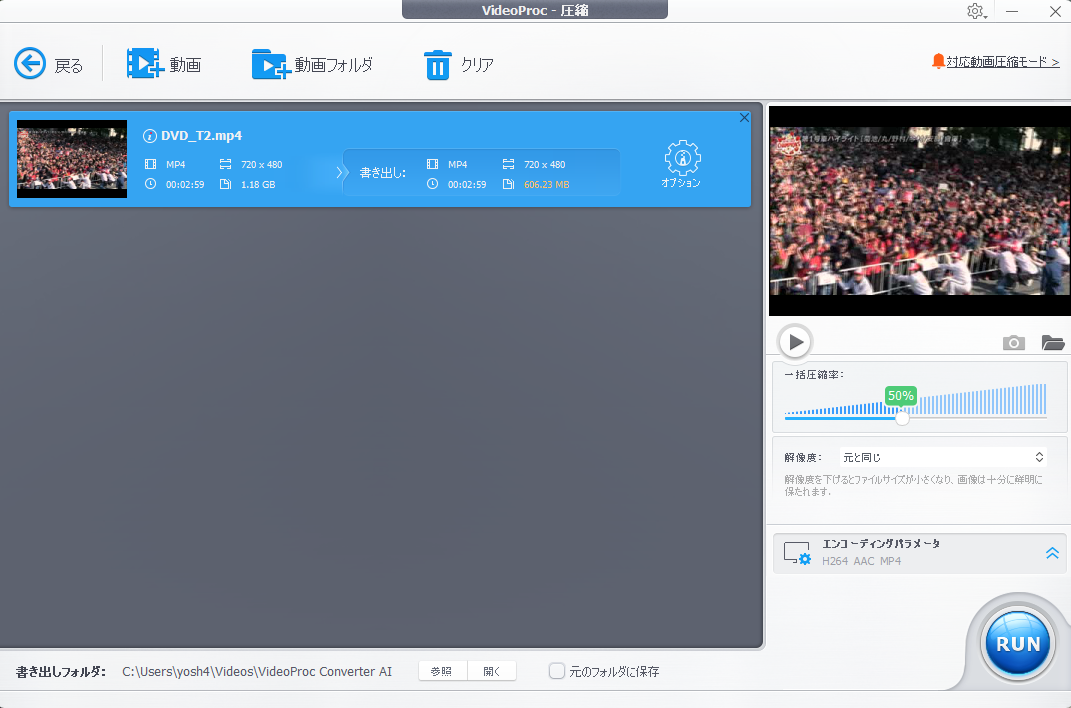This screenshot has height=708, width=1071.
Task: Enable 元のフォルダに保存 checkbox
Action: tap(557, 671)
